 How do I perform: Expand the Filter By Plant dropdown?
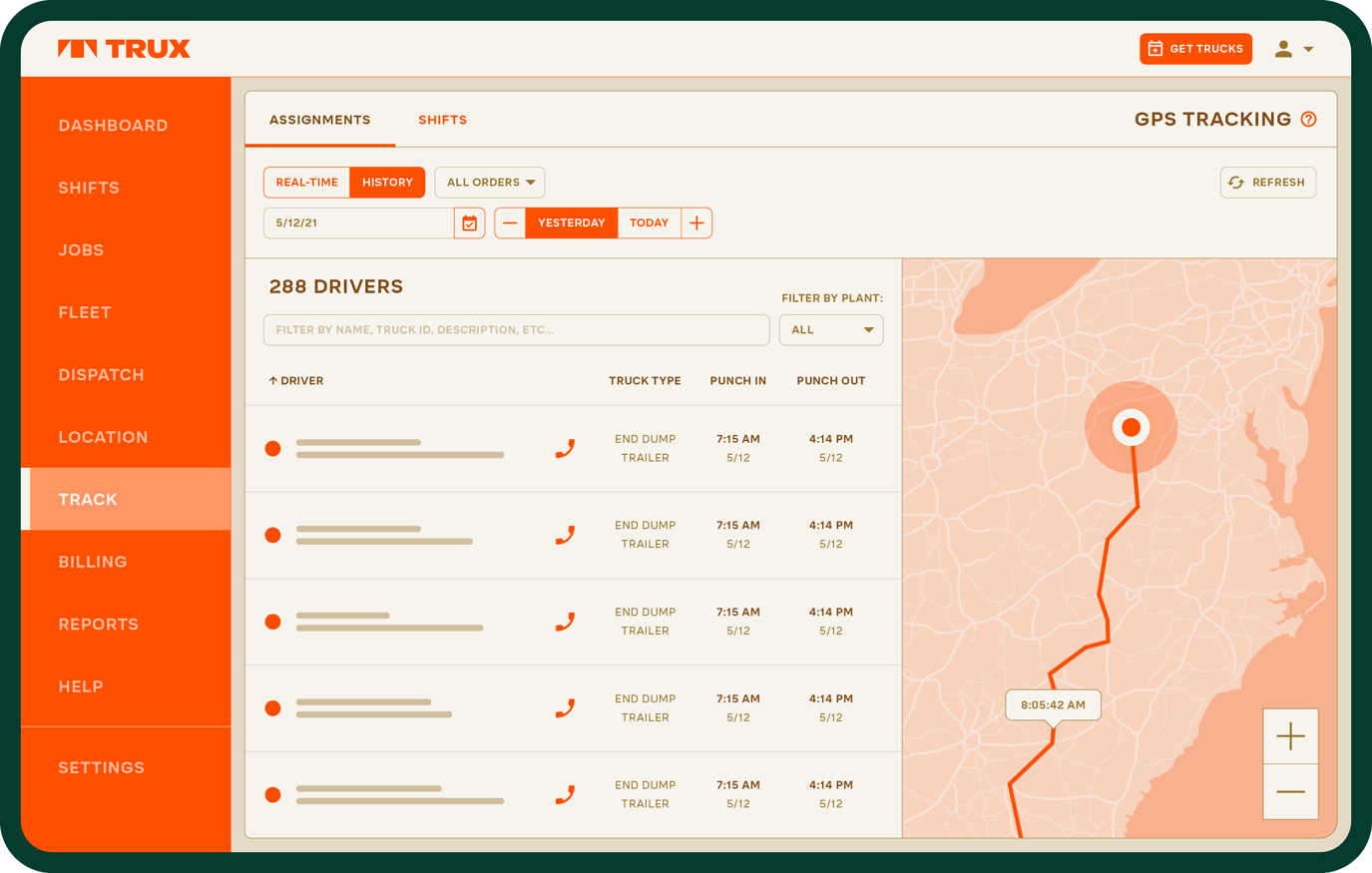coord(830,329)
